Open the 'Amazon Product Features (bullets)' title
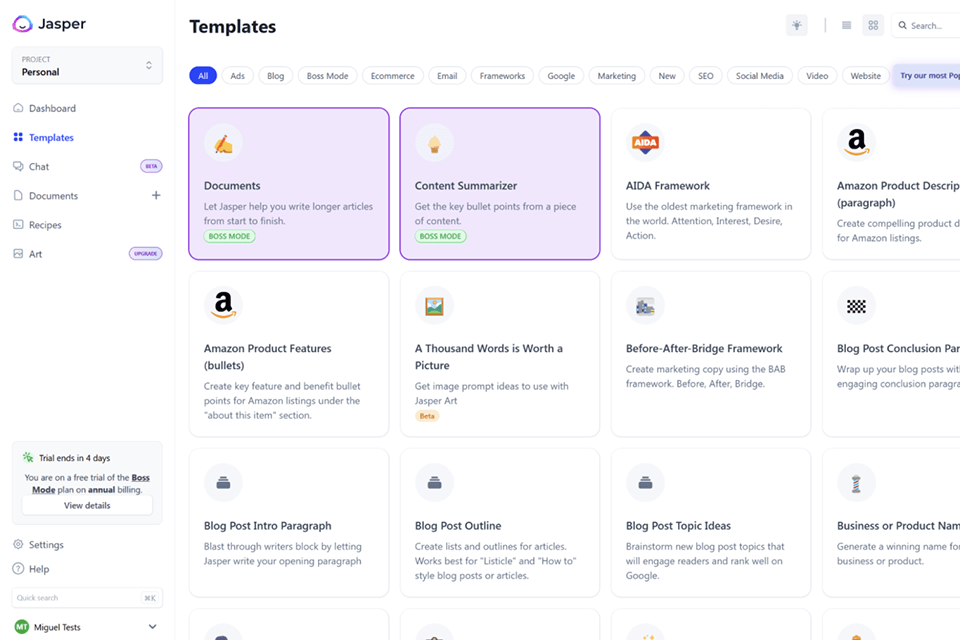Viewport: 960px width, 640px height. (268, 356)
